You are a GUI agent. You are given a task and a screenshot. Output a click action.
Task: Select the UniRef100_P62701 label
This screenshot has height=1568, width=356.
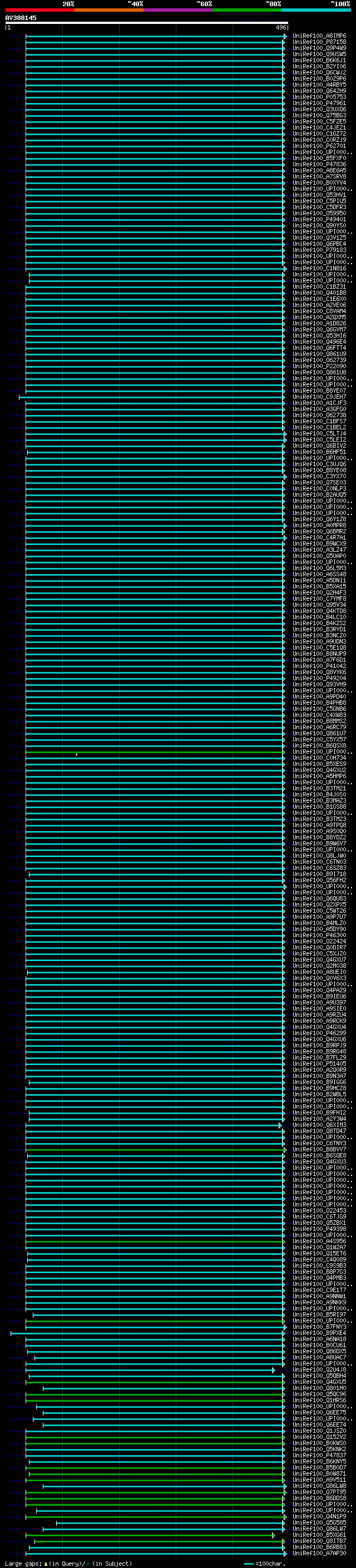(319, 146)
